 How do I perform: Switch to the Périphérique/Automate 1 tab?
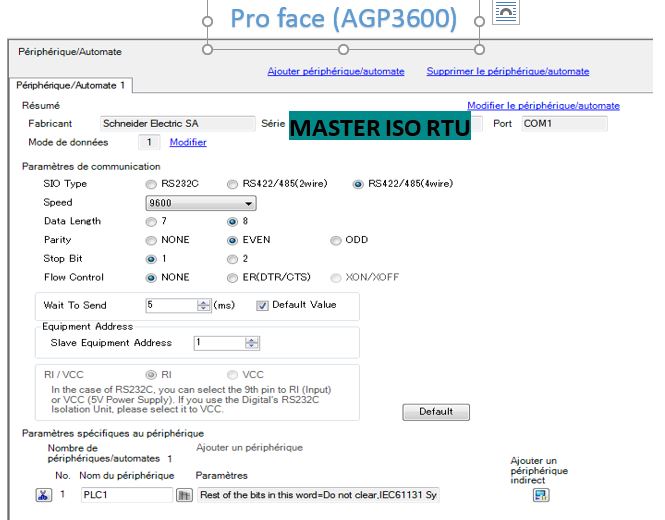point(72,86)
